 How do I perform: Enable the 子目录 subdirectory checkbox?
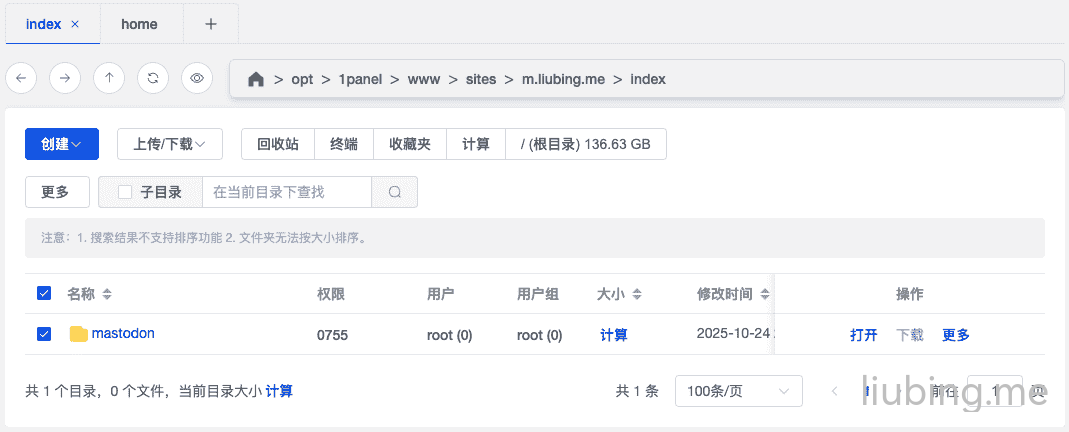pyautogui.click(x=125, y=192)
